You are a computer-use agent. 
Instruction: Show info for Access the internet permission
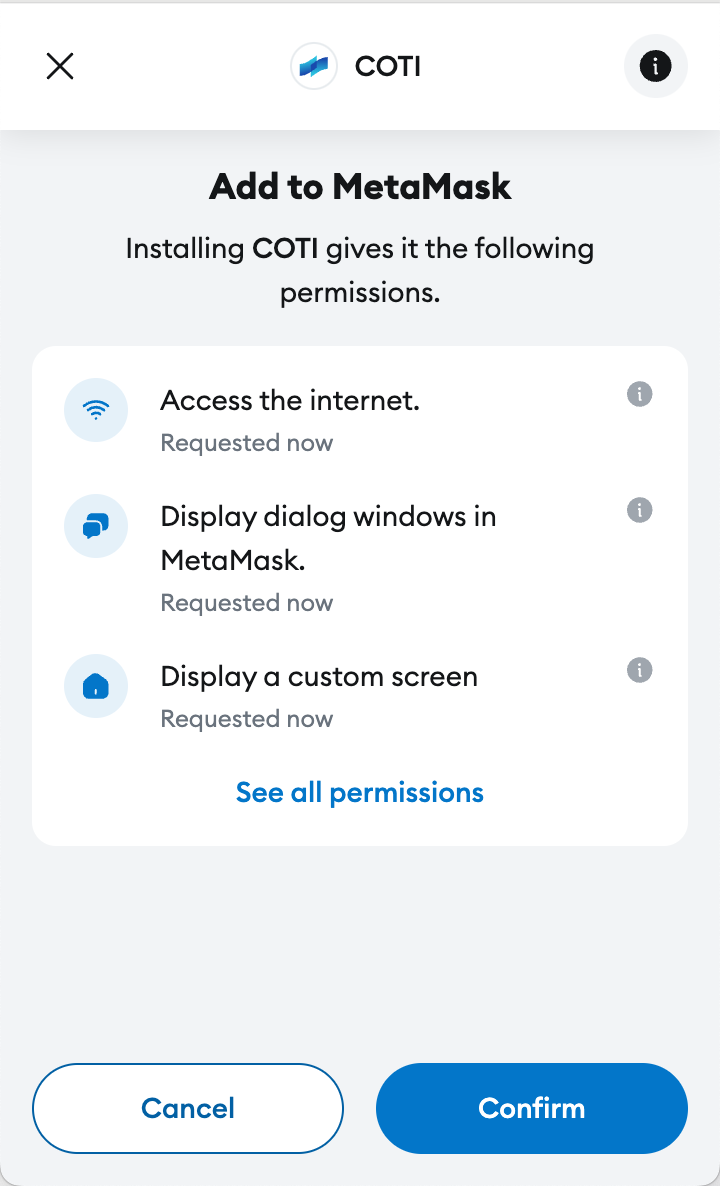click(x=640, y=394)
